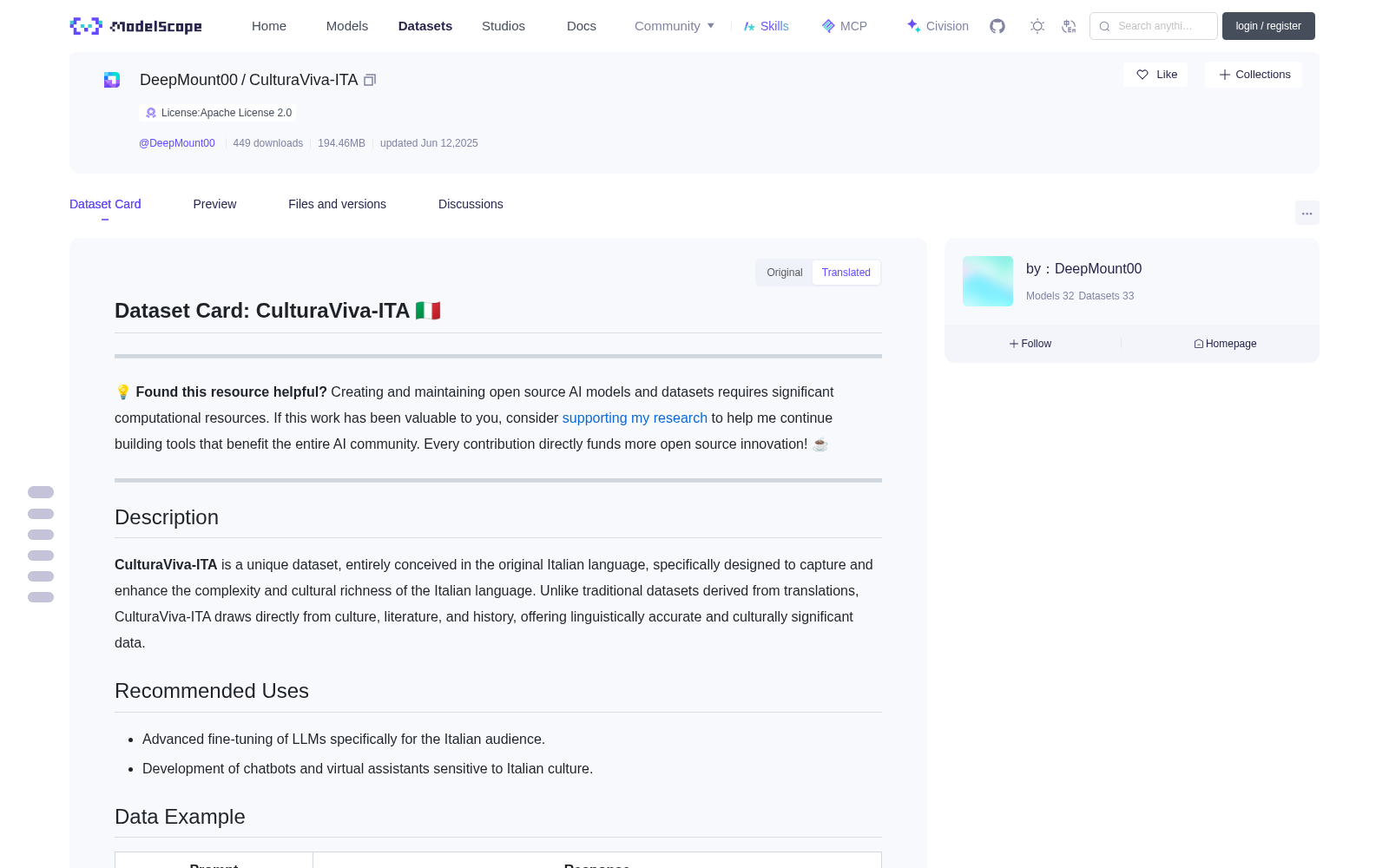The width and height of the screenshot is (1389, 868).
Task: Open the GitHub icon link
Action: (x=997, y=26)
